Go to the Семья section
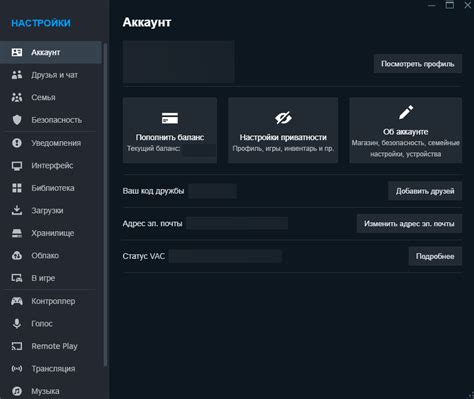474x399 pixels. tap(51, 97)
